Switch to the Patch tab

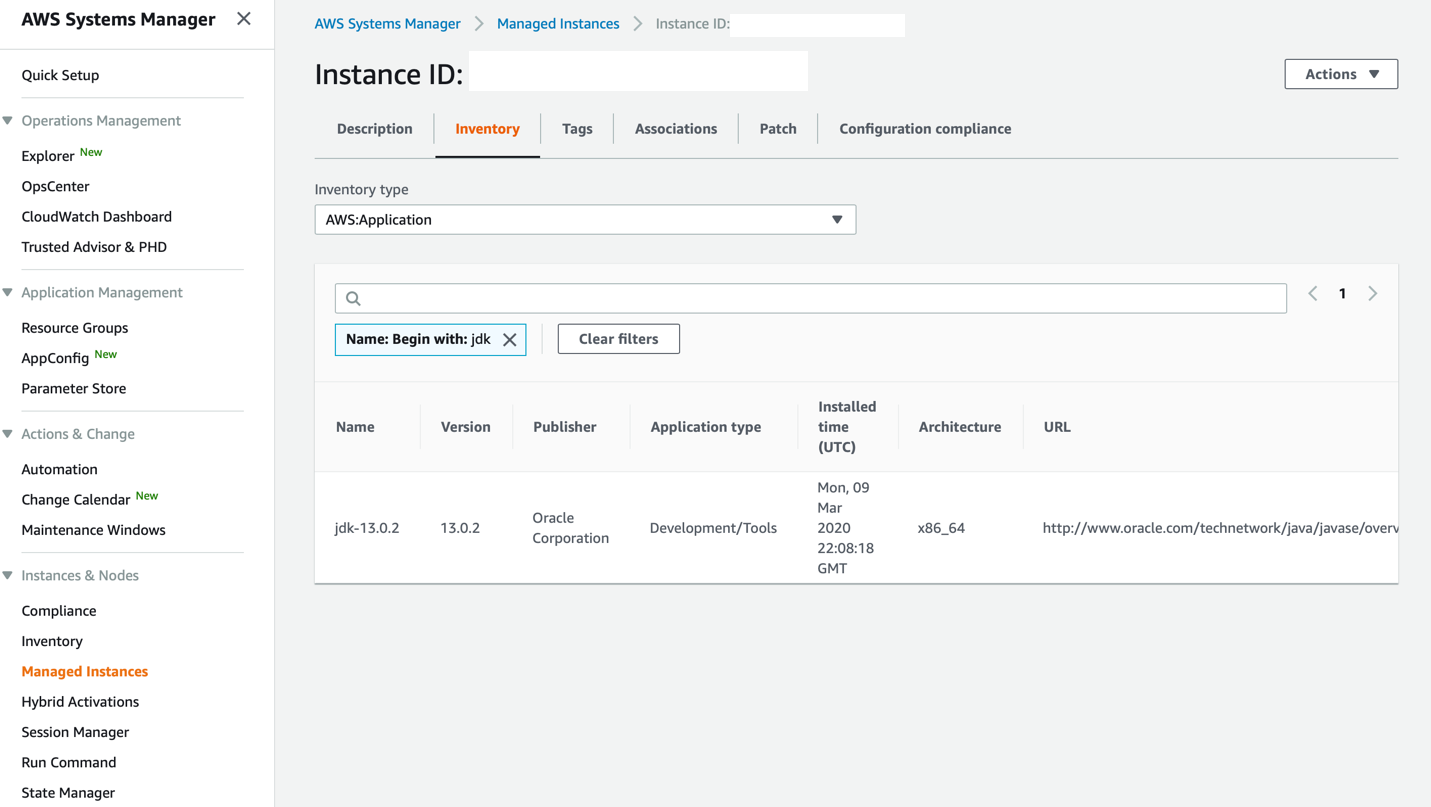(x=777, y=128)
